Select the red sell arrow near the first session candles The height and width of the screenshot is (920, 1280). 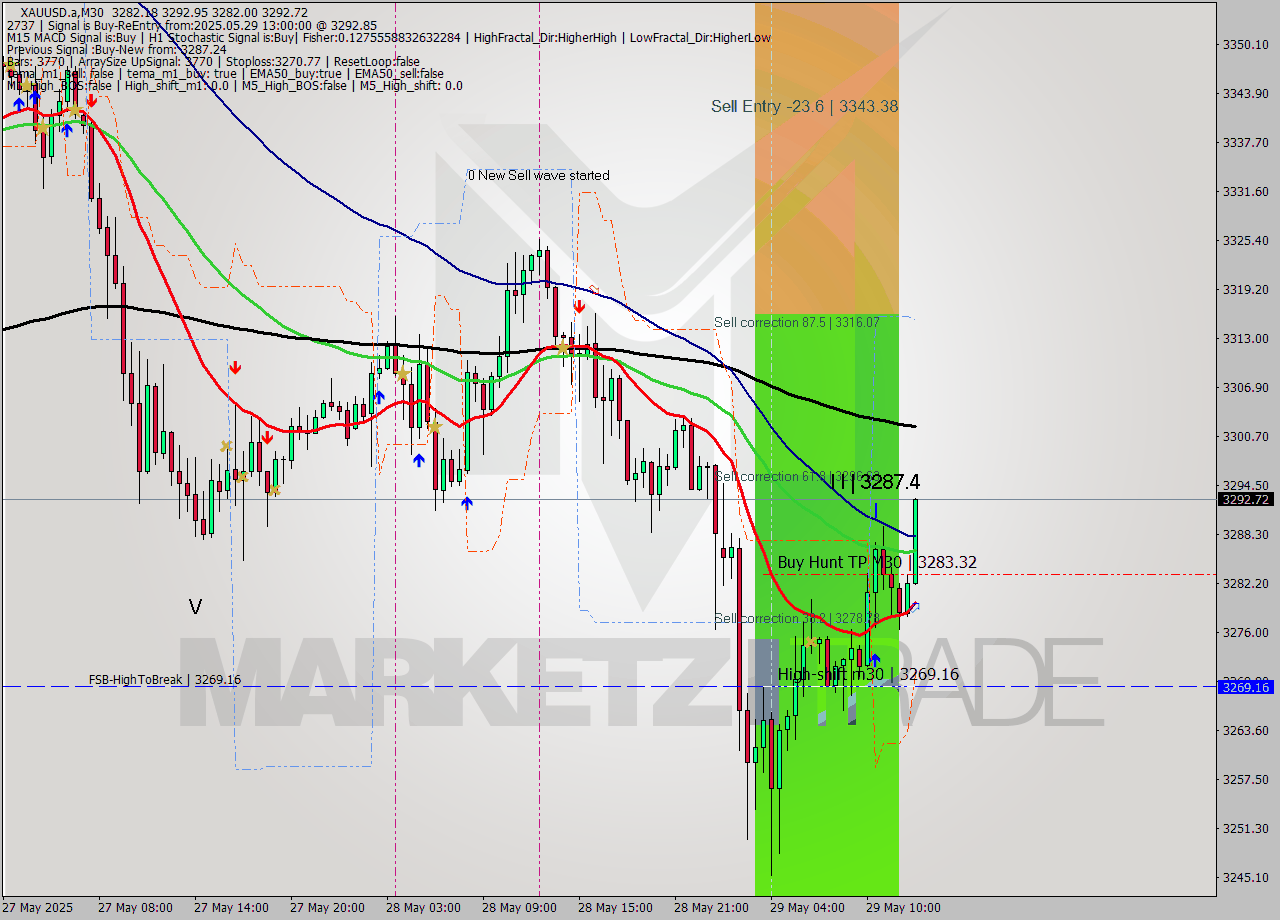pyautogui.click(x=91, y=101)
